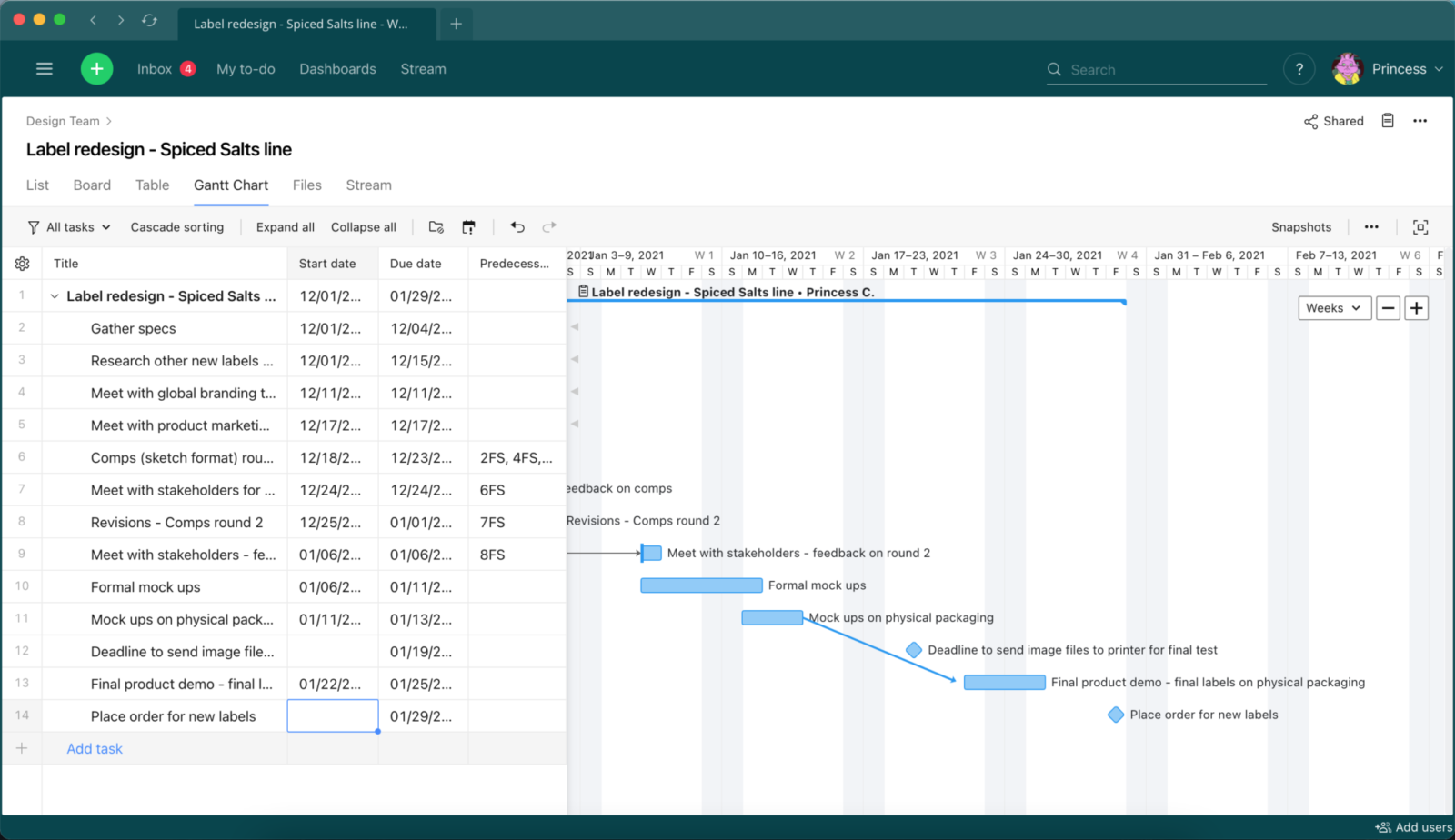Open the table settings gear icon

tap(22, 264)
